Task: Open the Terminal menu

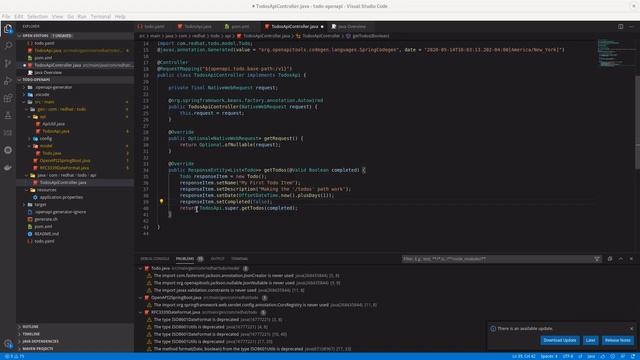Action: 101,17
